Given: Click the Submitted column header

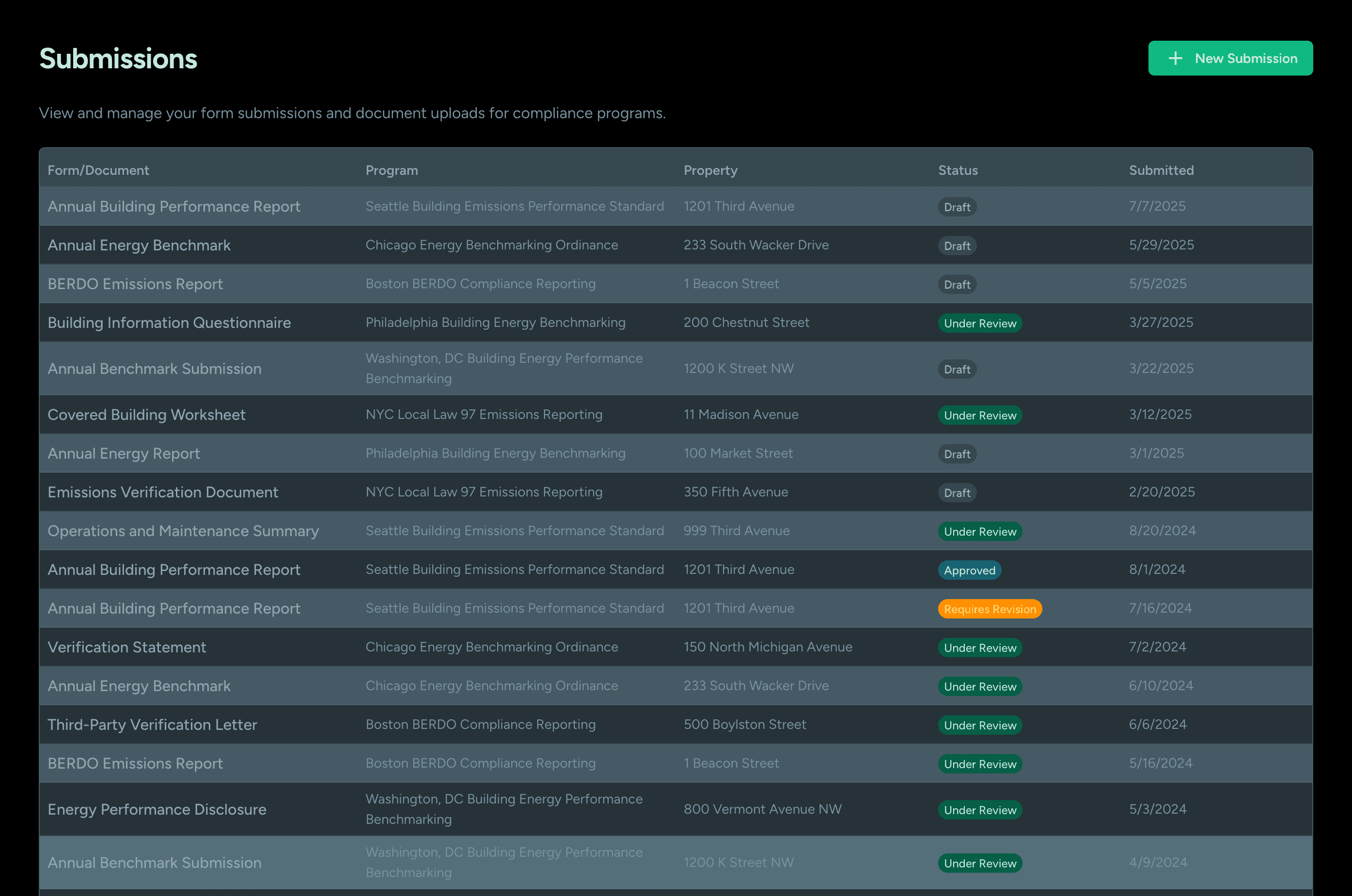Looking at the screenshot, I should [1161, 170].
